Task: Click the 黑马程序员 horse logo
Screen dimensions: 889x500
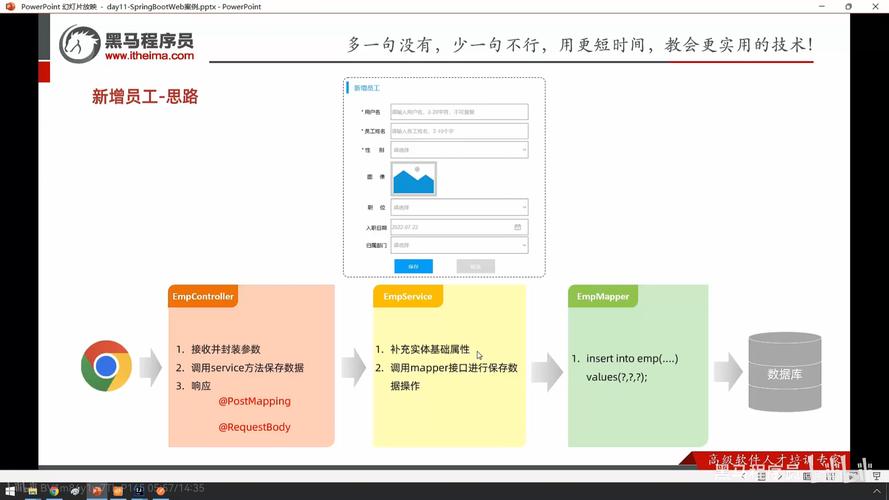Action: coord(80,44)
